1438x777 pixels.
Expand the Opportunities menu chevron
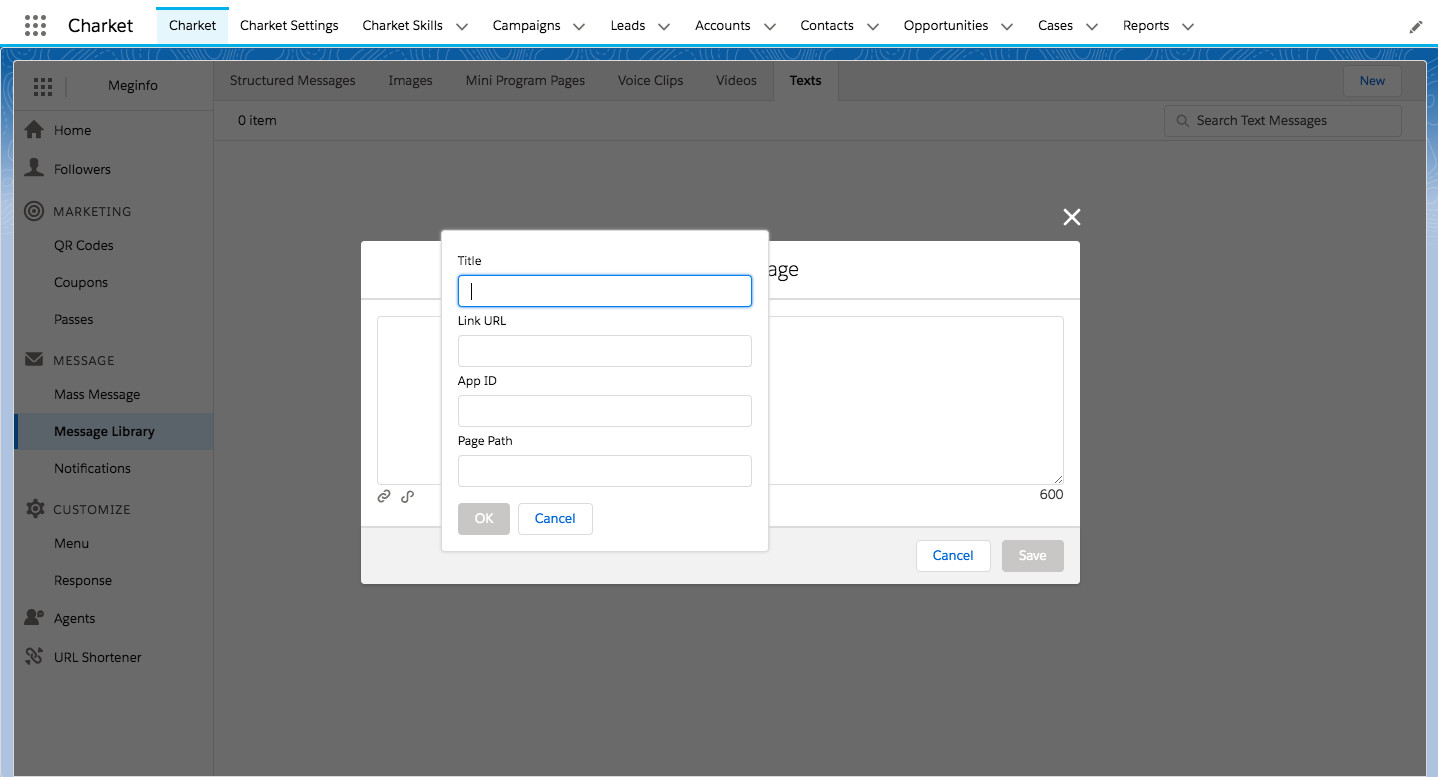[x=1006, y=27]
